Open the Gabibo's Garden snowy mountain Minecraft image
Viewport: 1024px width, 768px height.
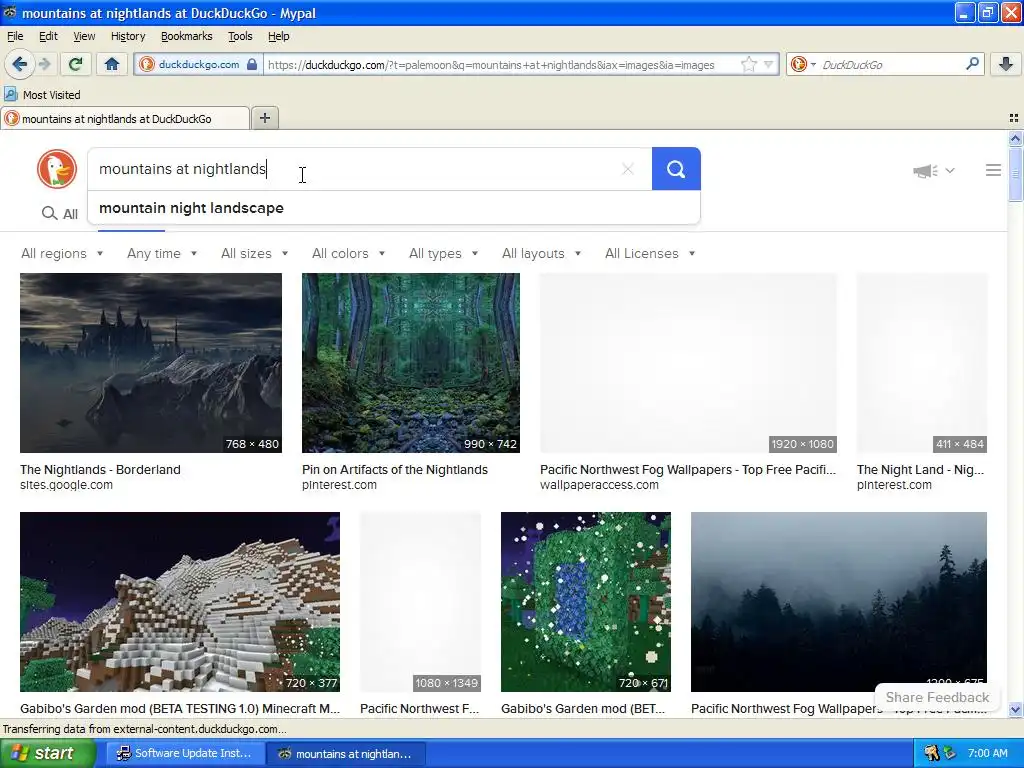click(180, 601)
